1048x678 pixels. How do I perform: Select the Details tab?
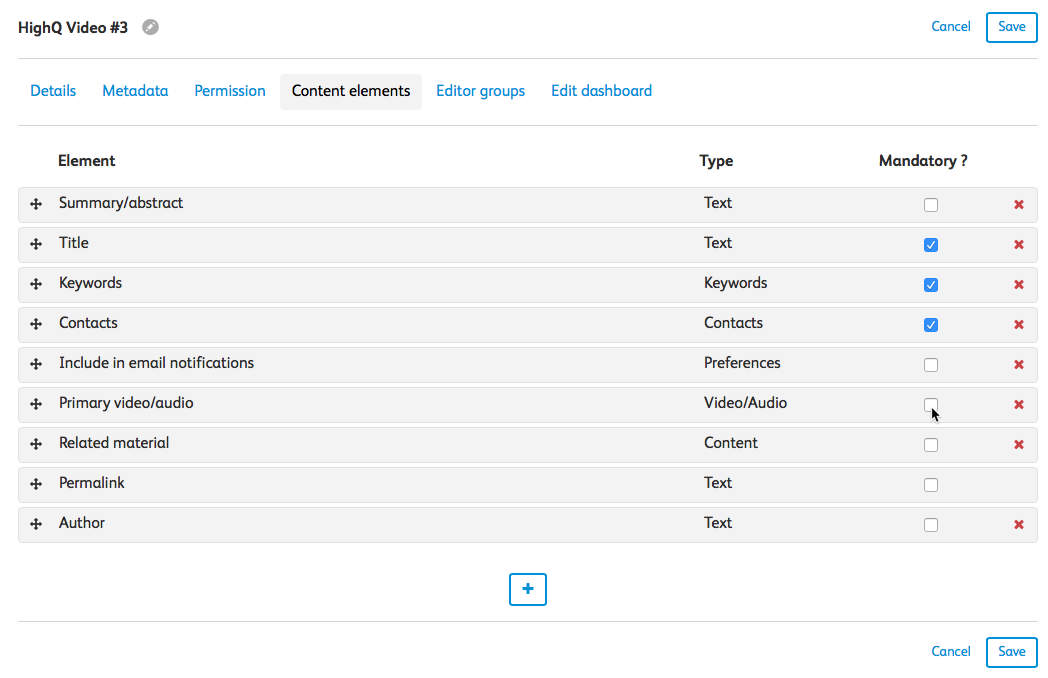tap(53, 91)
